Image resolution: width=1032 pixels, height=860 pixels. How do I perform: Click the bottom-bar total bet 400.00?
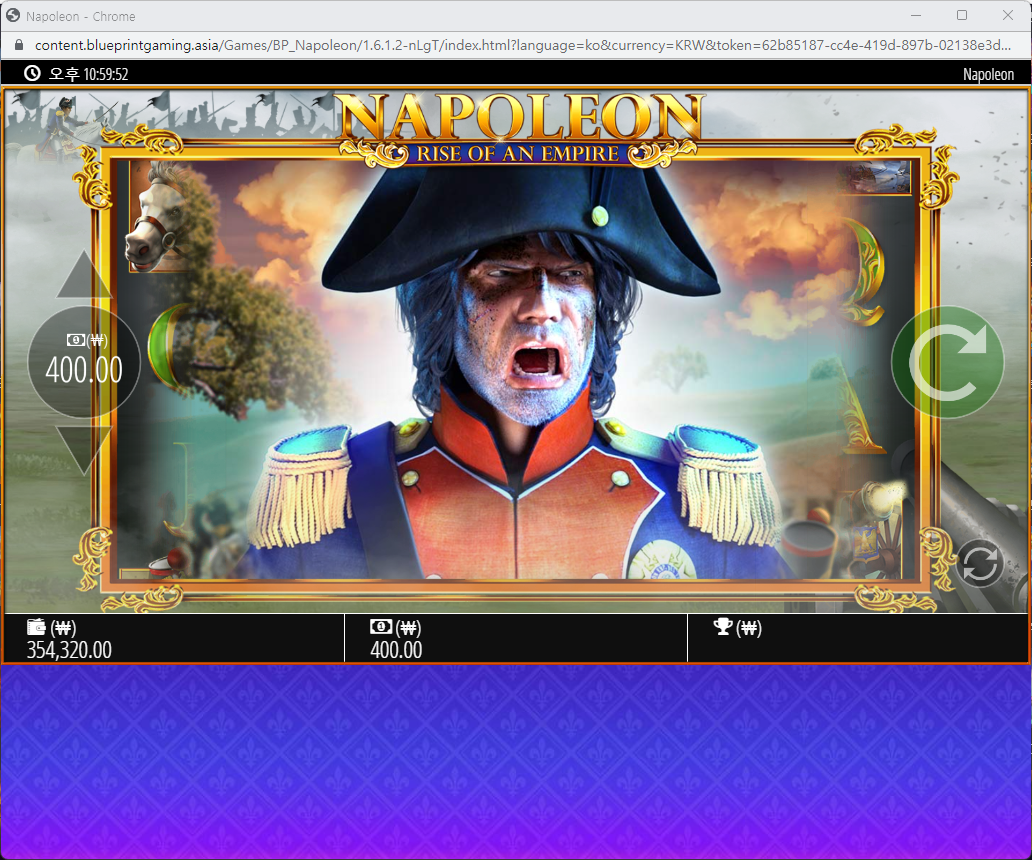396,650
